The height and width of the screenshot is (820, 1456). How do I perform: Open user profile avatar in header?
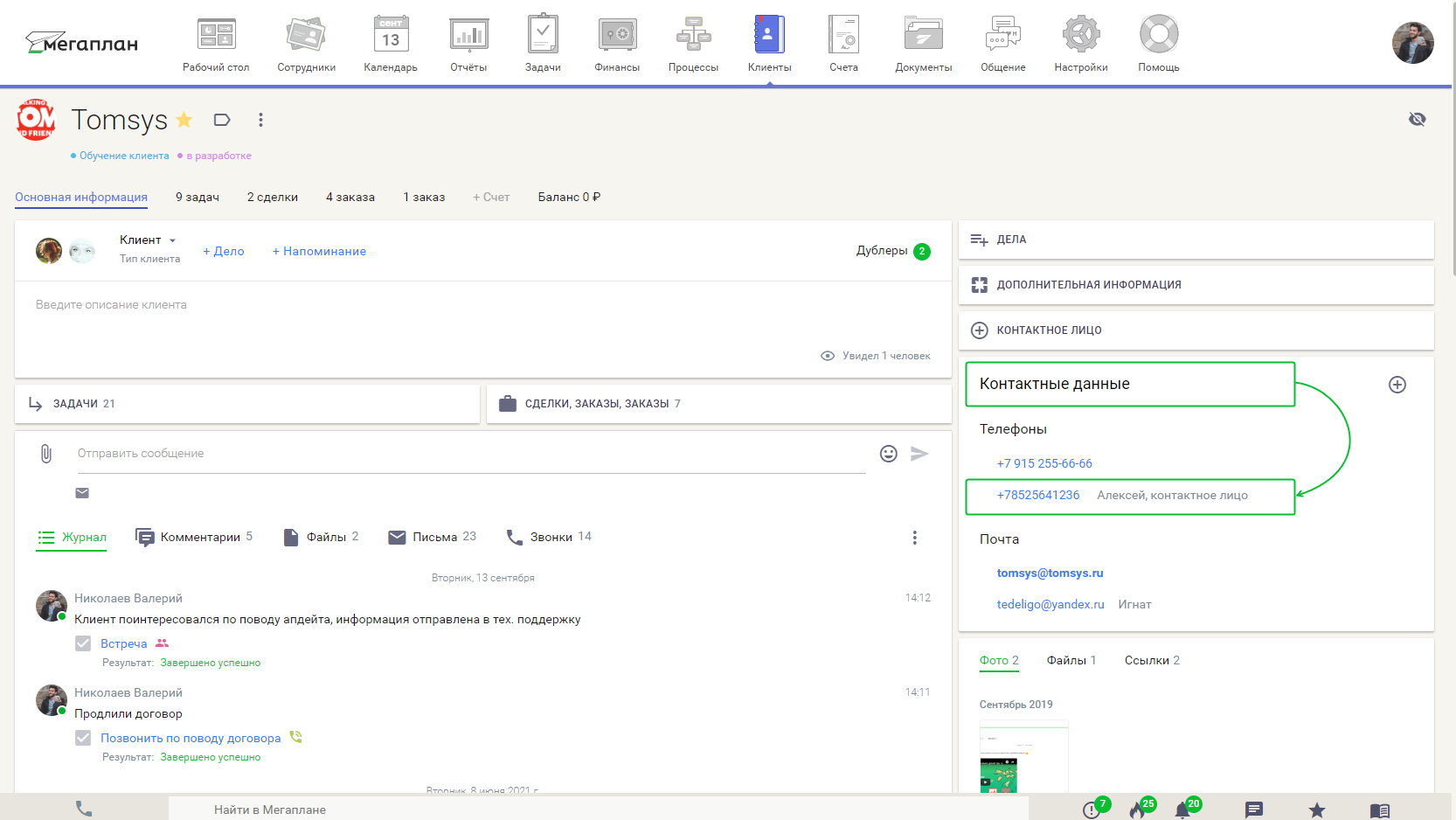click(x=1412, y=43)
